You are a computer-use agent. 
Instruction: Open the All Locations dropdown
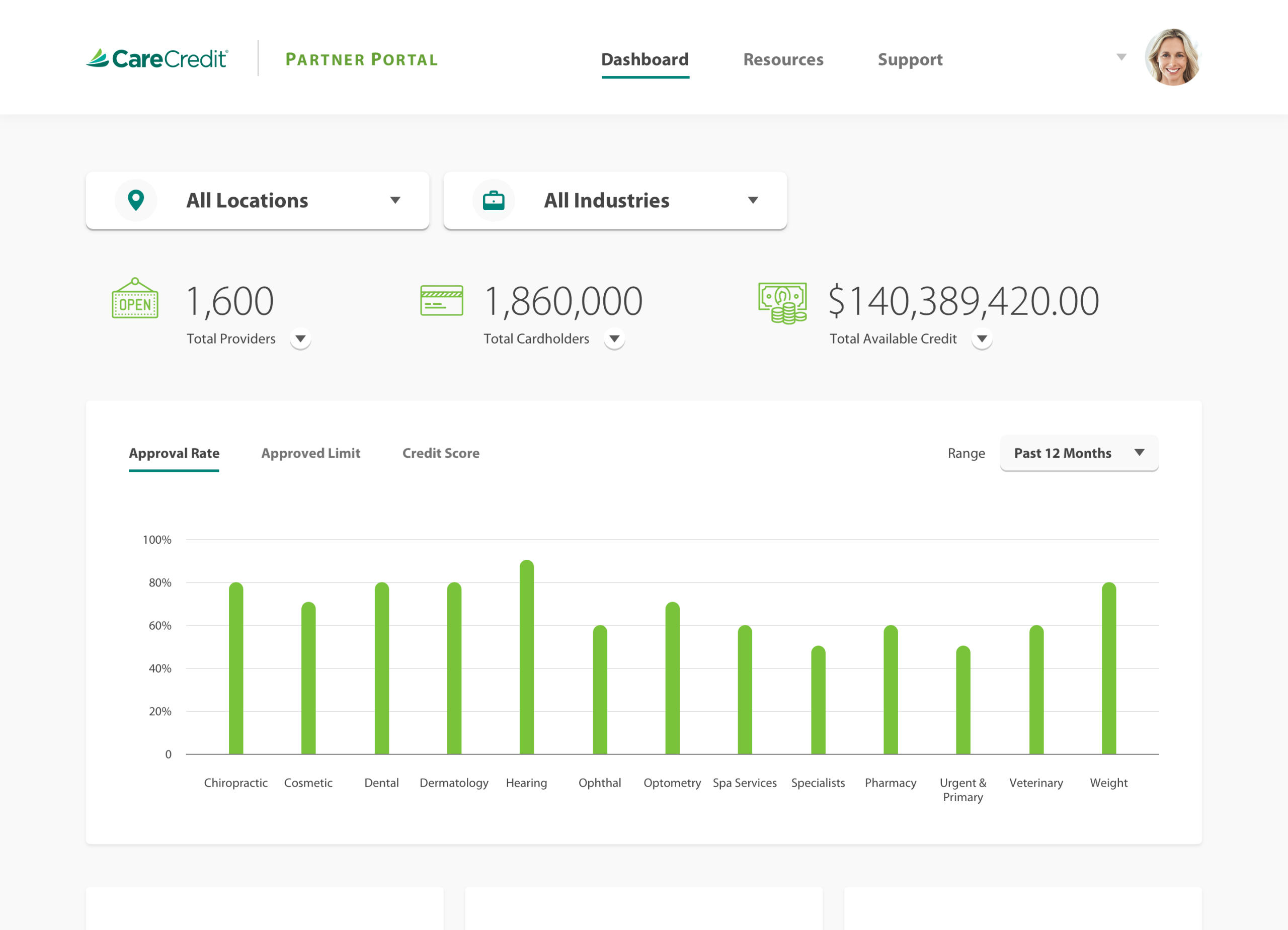[257, 200]
